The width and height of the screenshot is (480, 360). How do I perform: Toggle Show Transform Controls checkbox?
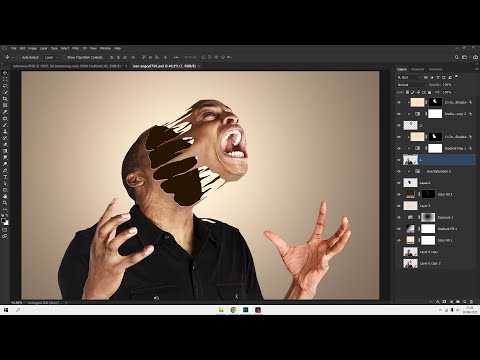(x=64, y=57)
